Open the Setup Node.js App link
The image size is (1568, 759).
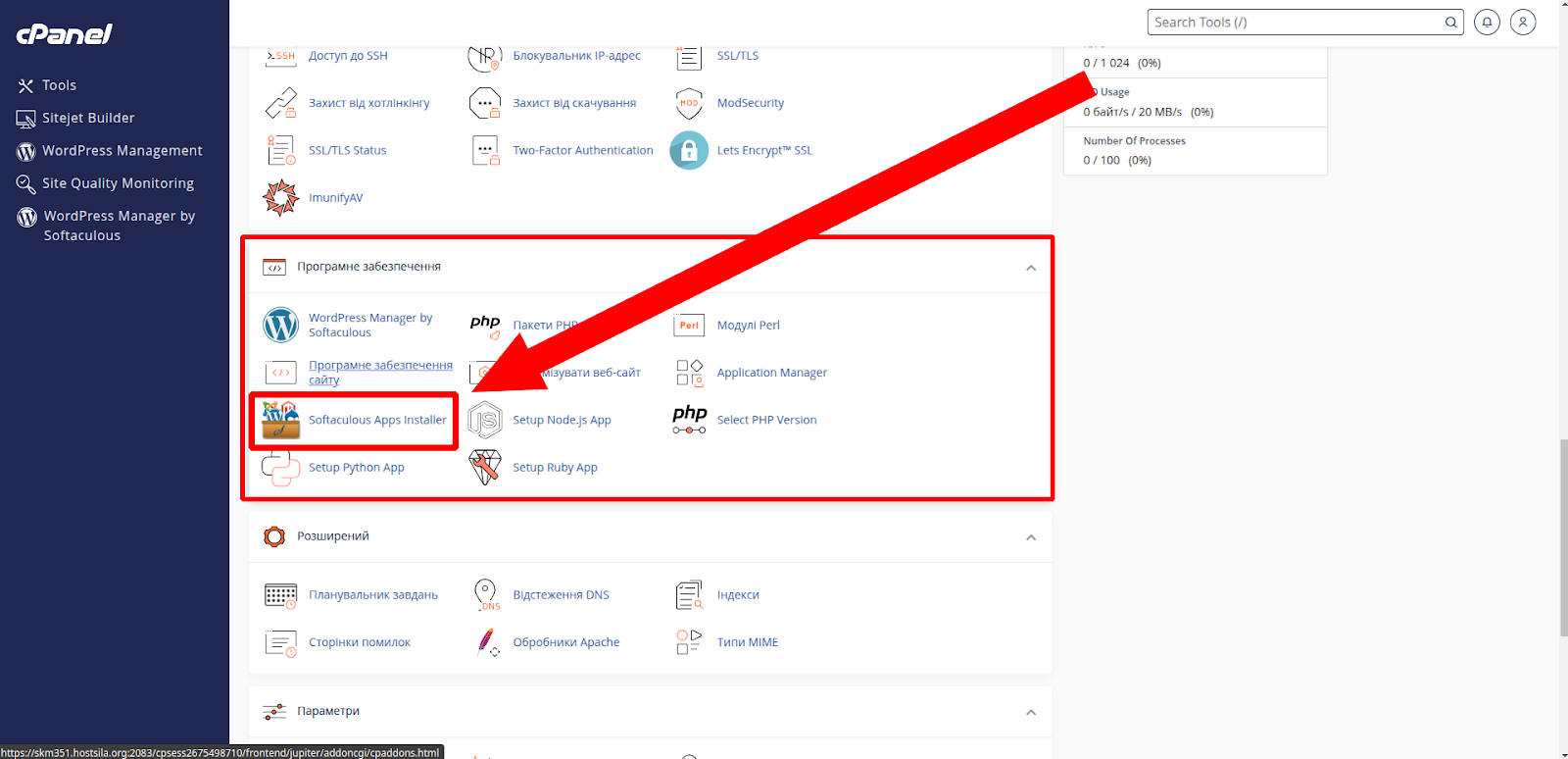(562, 420)
